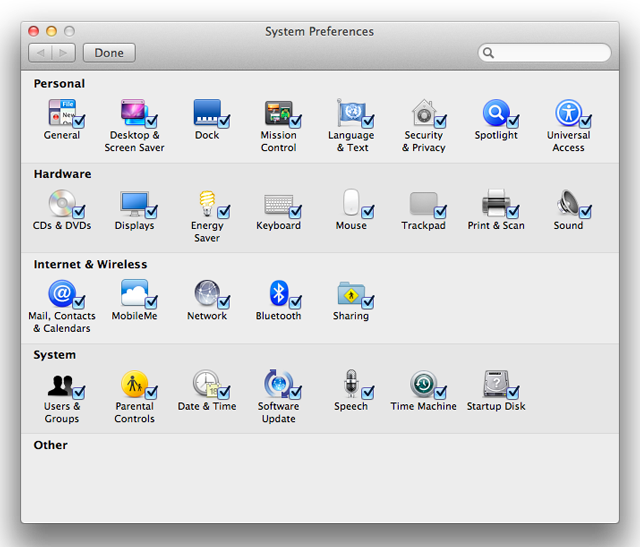Viewport: 640px width, 547px height.
Task: Select the Parental Controls icon
Action: click(x=134, y=384)
